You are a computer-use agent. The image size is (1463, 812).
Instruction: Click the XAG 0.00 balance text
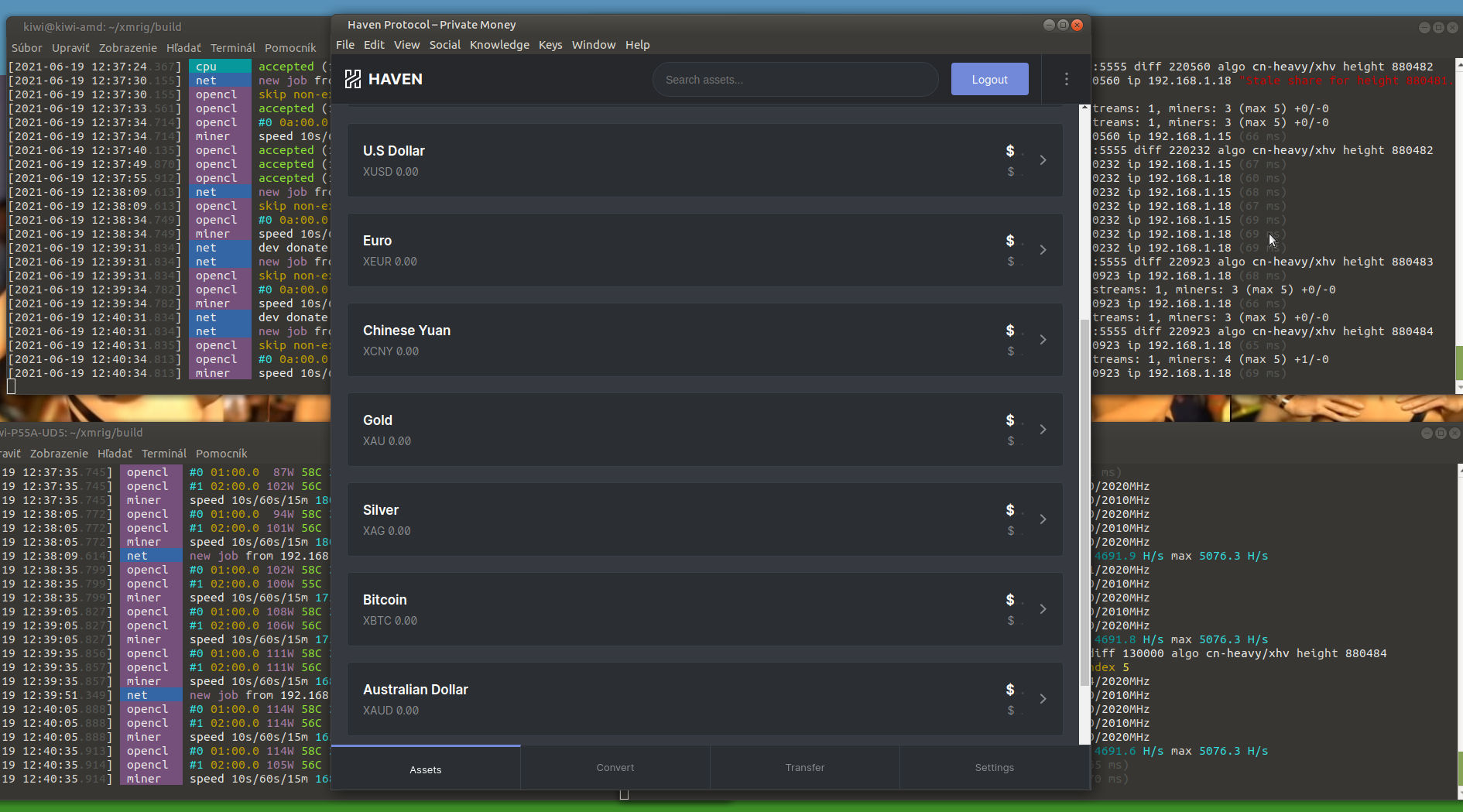(387, 531)
